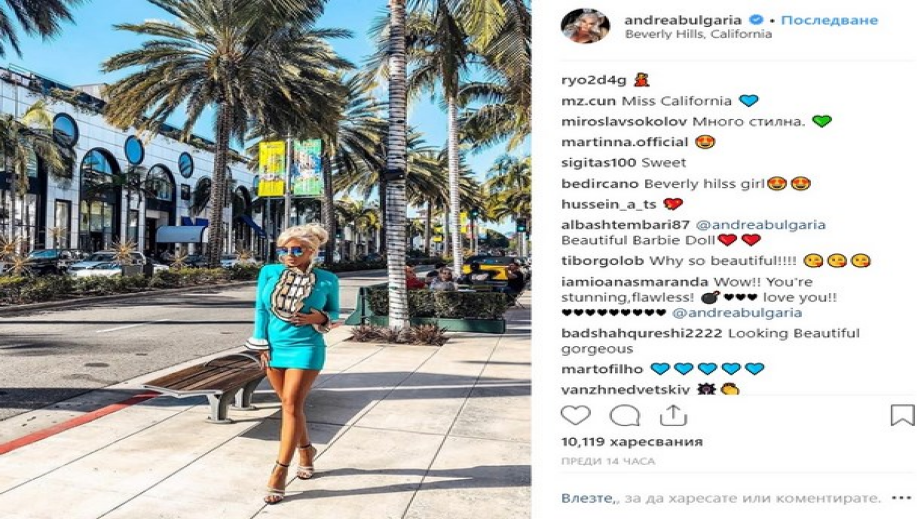Open the three-dot more options menu
Screen dimensions: 924x519
point(902,498)
